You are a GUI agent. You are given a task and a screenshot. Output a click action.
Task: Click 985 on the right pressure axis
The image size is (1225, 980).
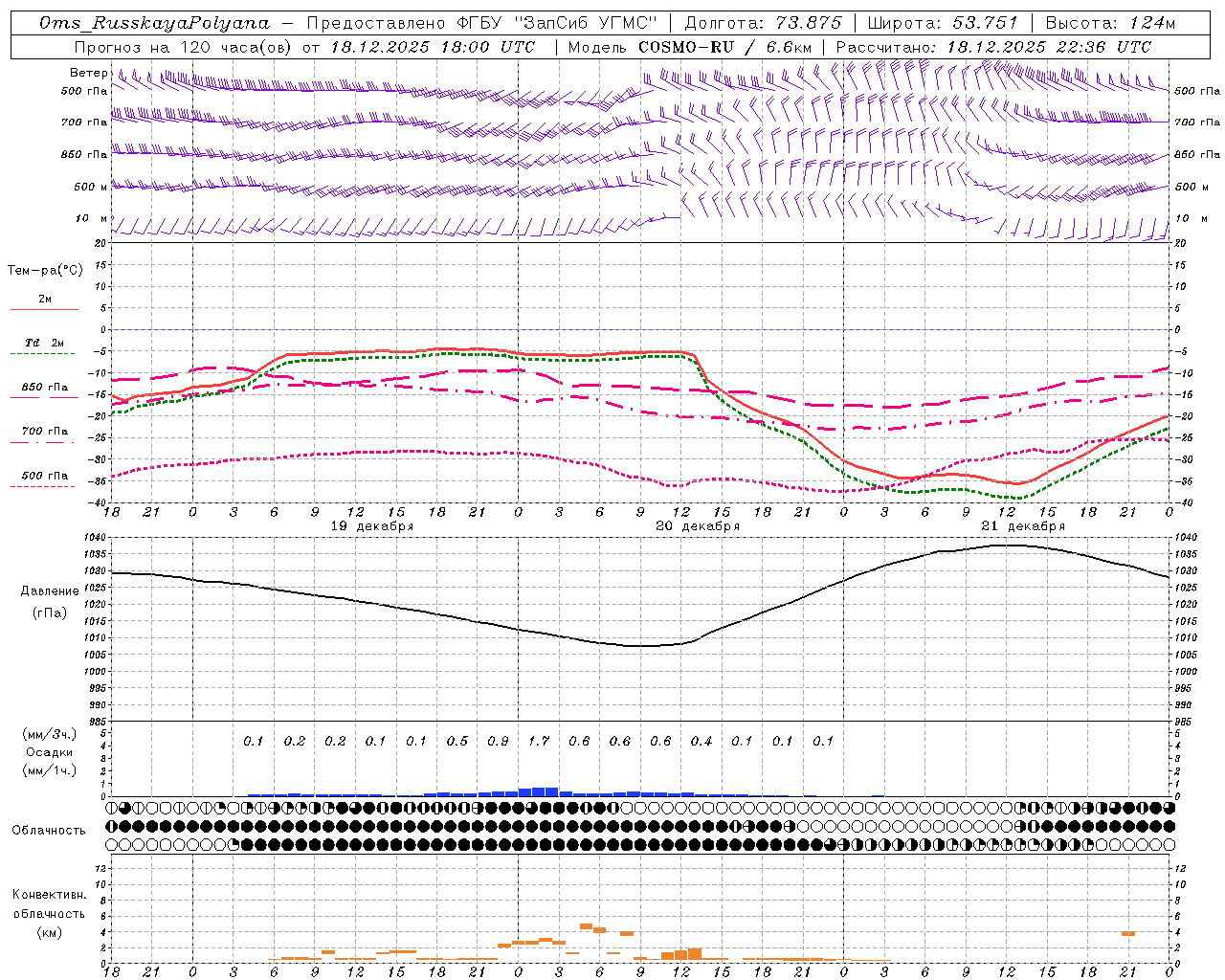(x=1185, y=722)
